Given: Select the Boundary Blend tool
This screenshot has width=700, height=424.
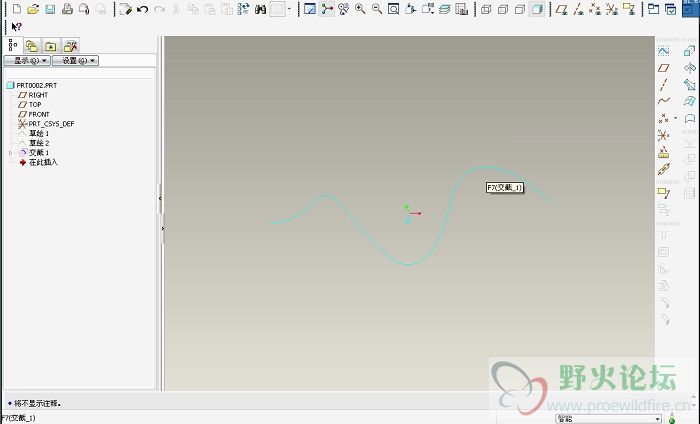Looking at the screenshot, I should [689, 101].
